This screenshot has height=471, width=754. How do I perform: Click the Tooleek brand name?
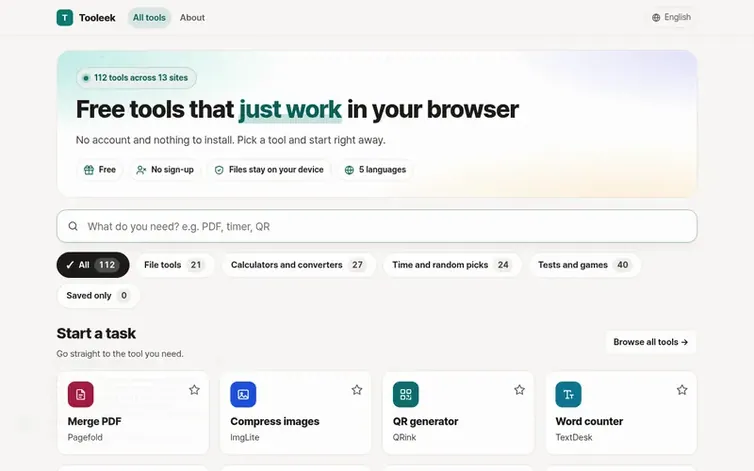coord(97,18)
